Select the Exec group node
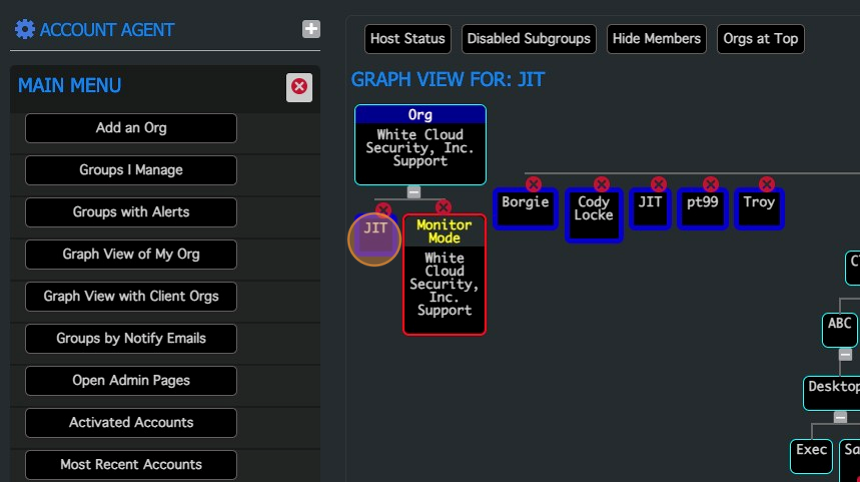This screenshot has height=482, width=860. [x=811, y=452]
